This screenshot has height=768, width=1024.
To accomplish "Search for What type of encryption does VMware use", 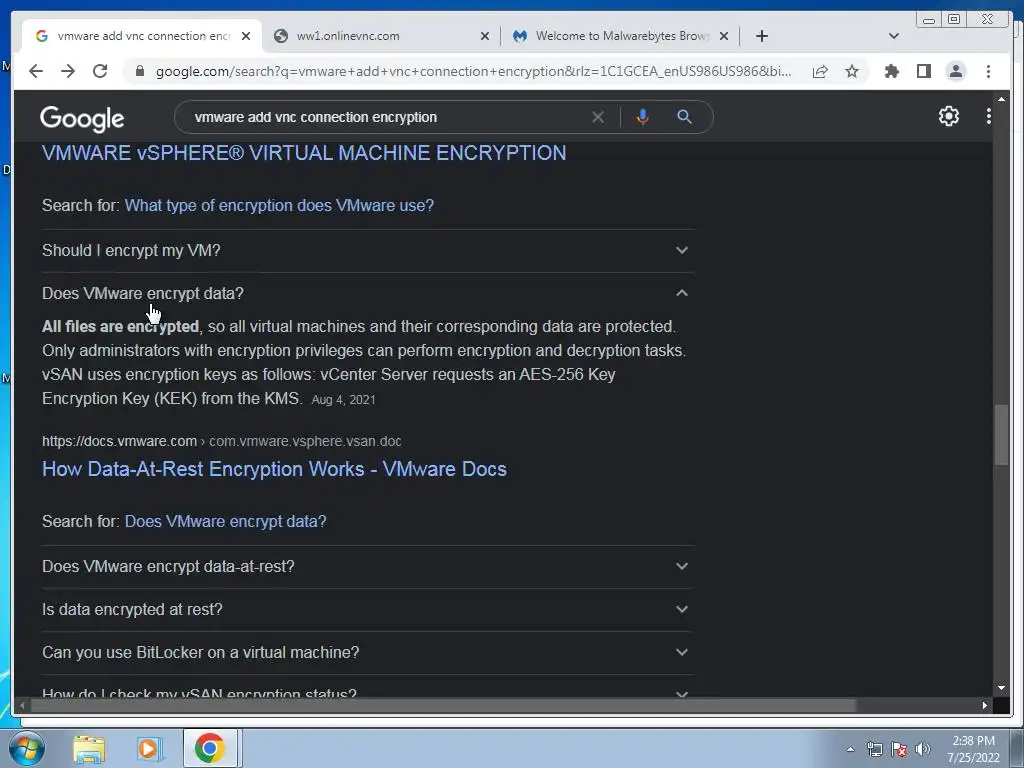I will point(279,205).
